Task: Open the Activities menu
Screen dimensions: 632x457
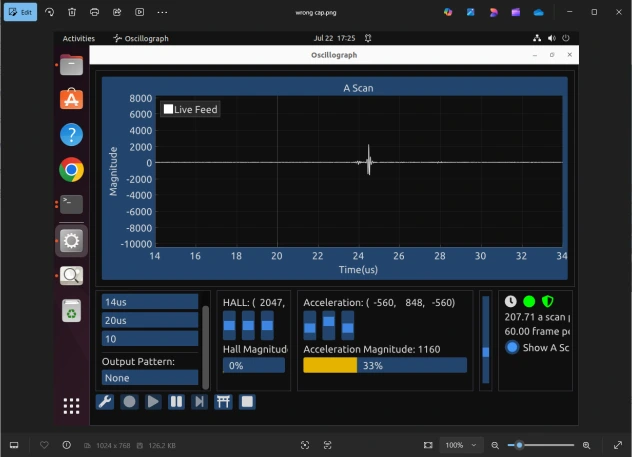Action: (78, 38)
